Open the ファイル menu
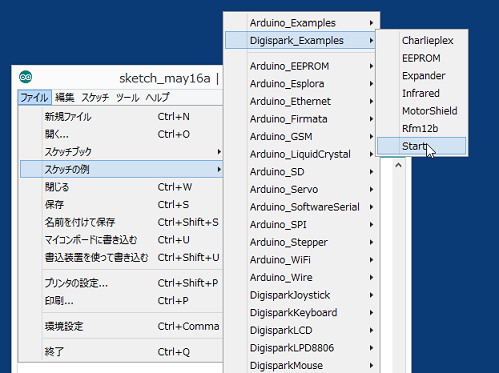The image size is (499, 373). [35, 98]
